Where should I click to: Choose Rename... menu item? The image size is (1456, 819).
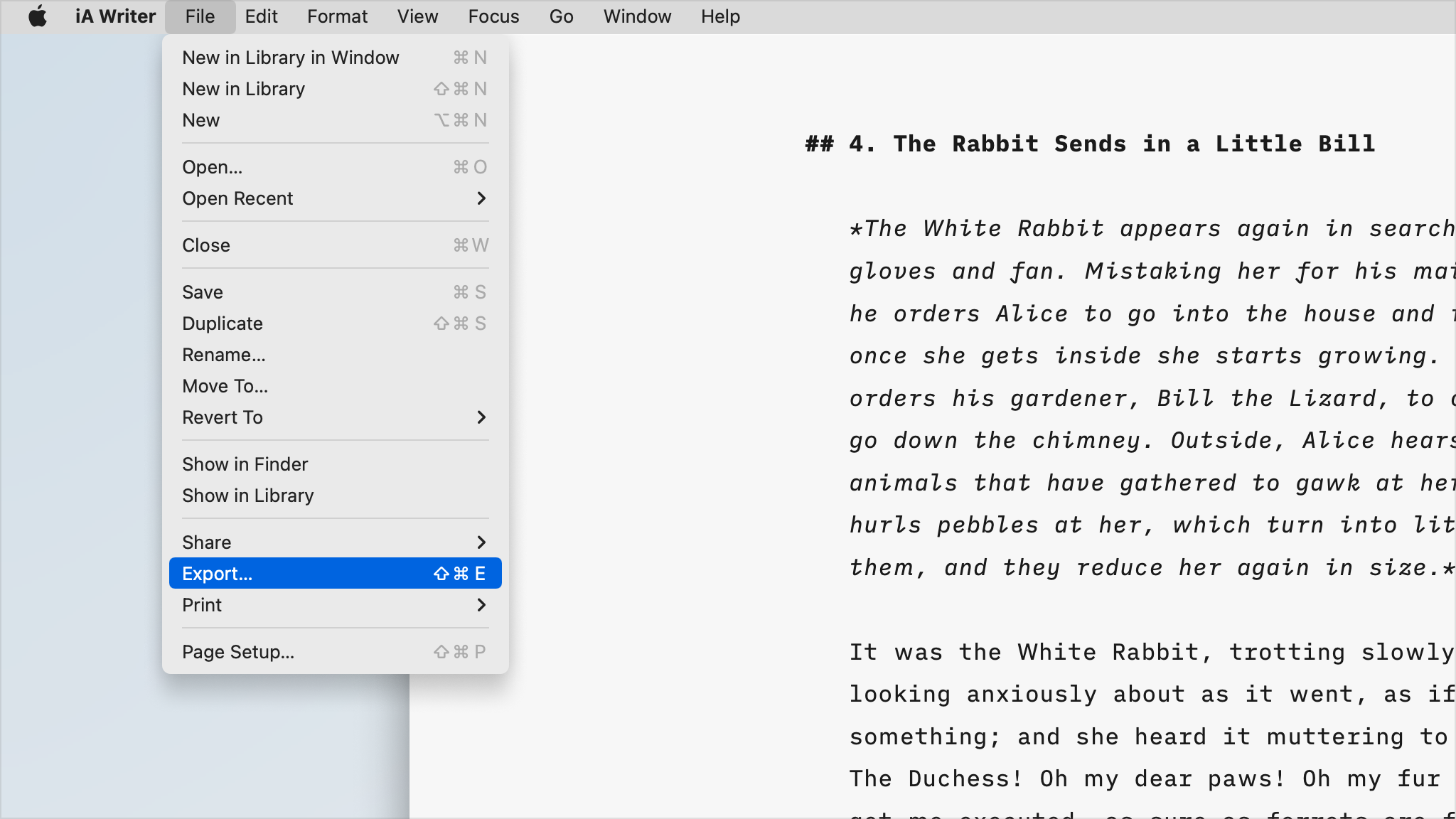335,355
